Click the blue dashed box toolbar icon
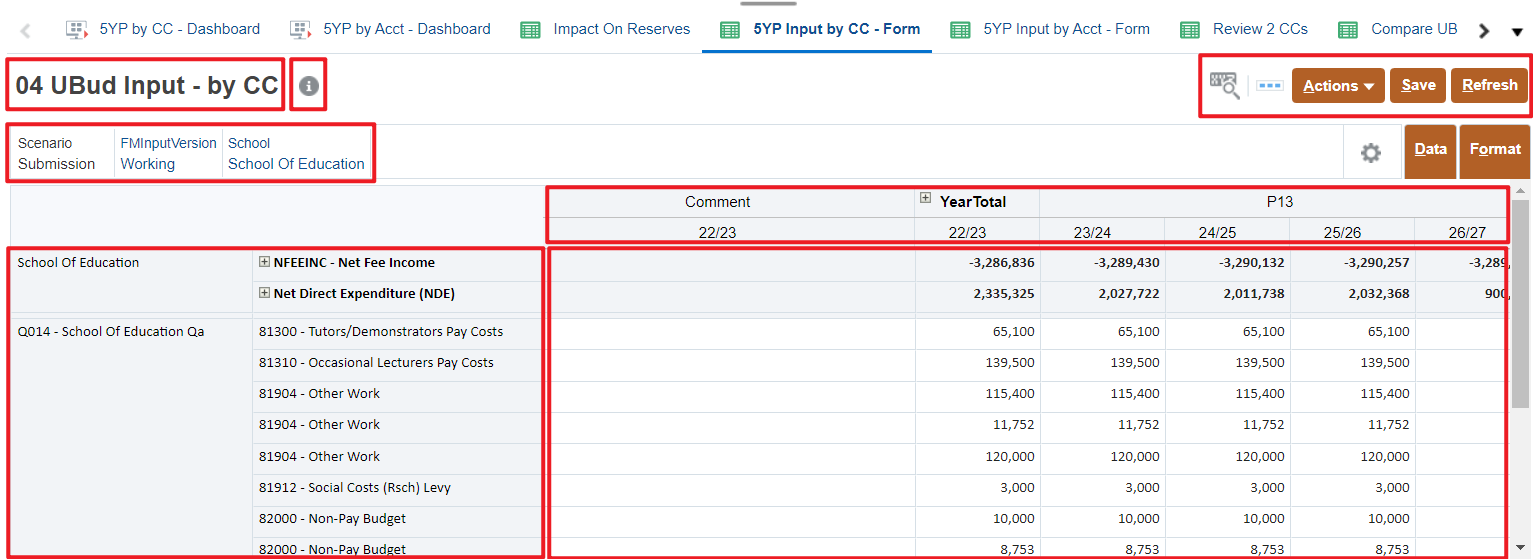This screenshot has width=1533, height=559. pyautogui.click(x=1269, y=86)
